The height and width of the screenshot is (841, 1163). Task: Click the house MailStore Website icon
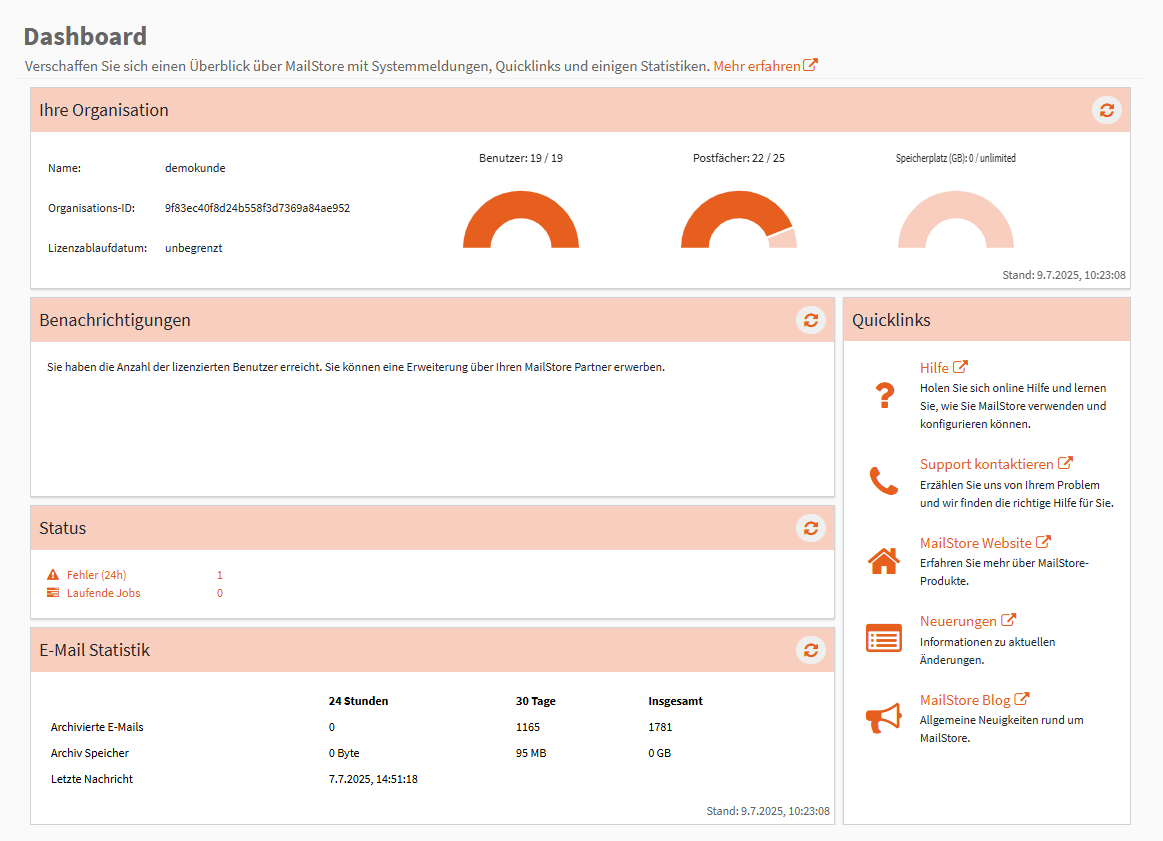883,561
